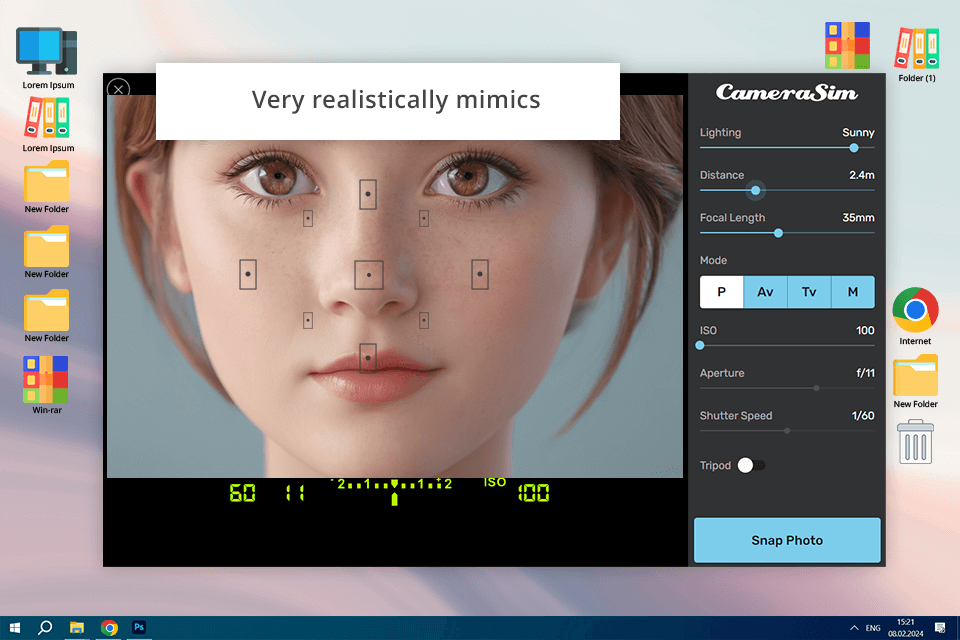The width and height of the screenshot is (960, 640).
Task: Select the upper-left small autofocus point
Action: 308,218
